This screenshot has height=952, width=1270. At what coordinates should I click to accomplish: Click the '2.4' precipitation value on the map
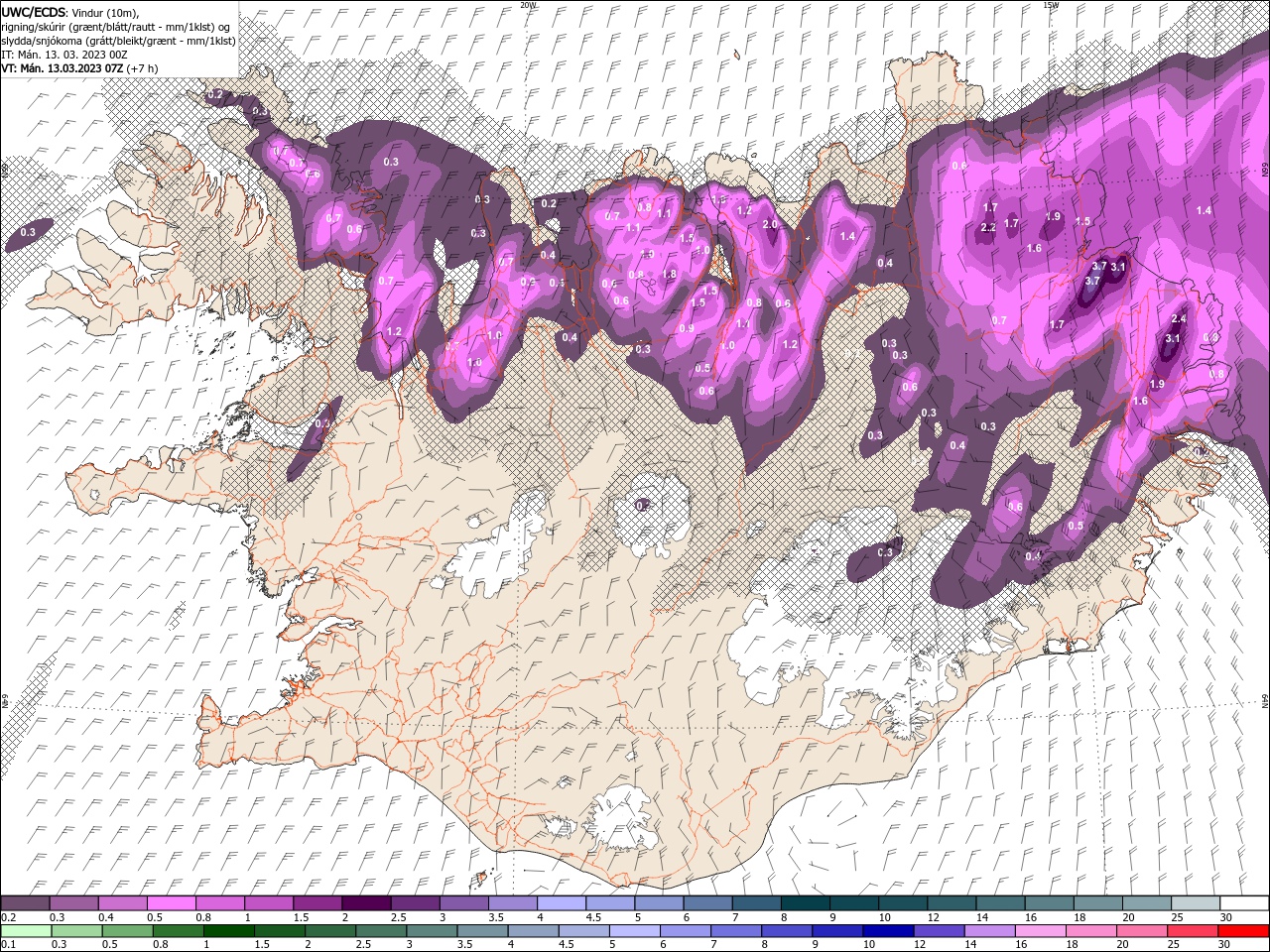tap(1179, 319)
